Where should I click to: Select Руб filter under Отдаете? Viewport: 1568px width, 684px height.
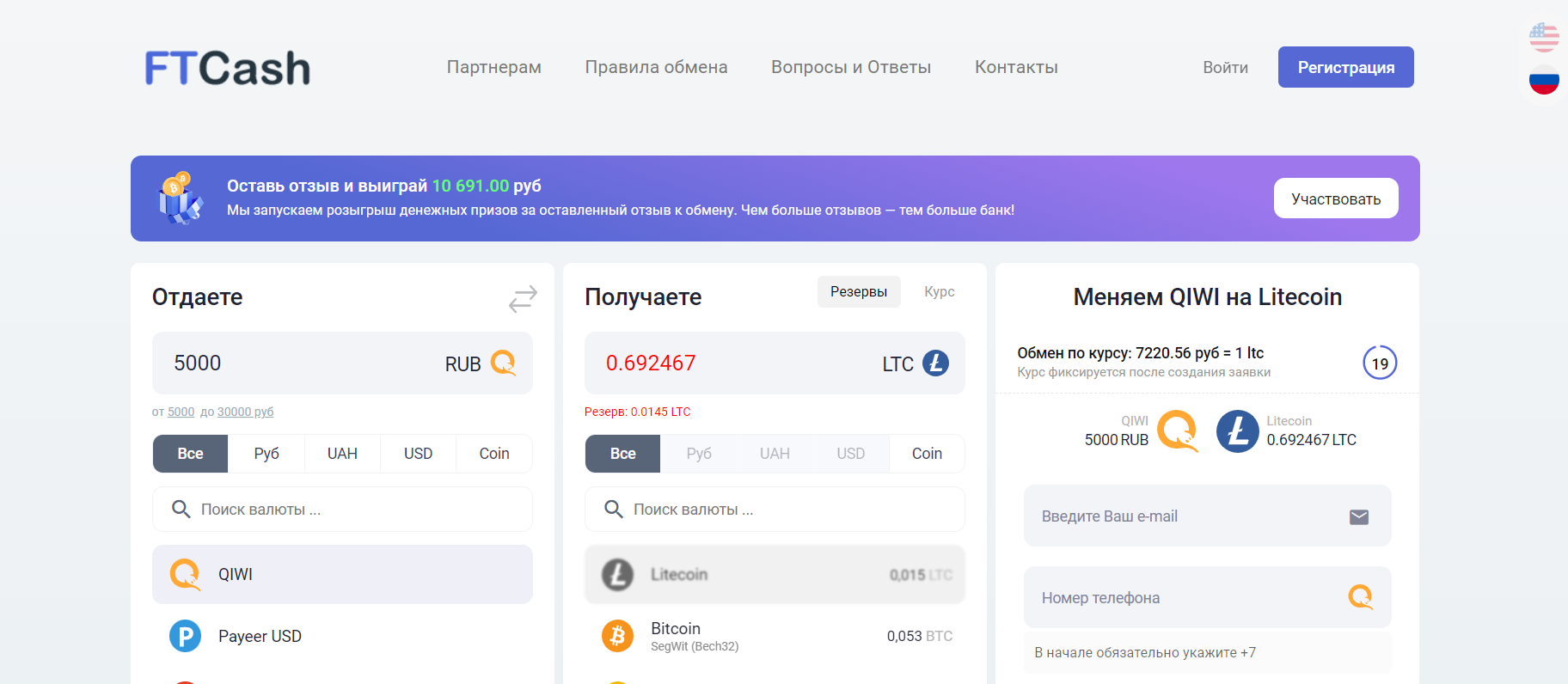click(x=266, y=454)
